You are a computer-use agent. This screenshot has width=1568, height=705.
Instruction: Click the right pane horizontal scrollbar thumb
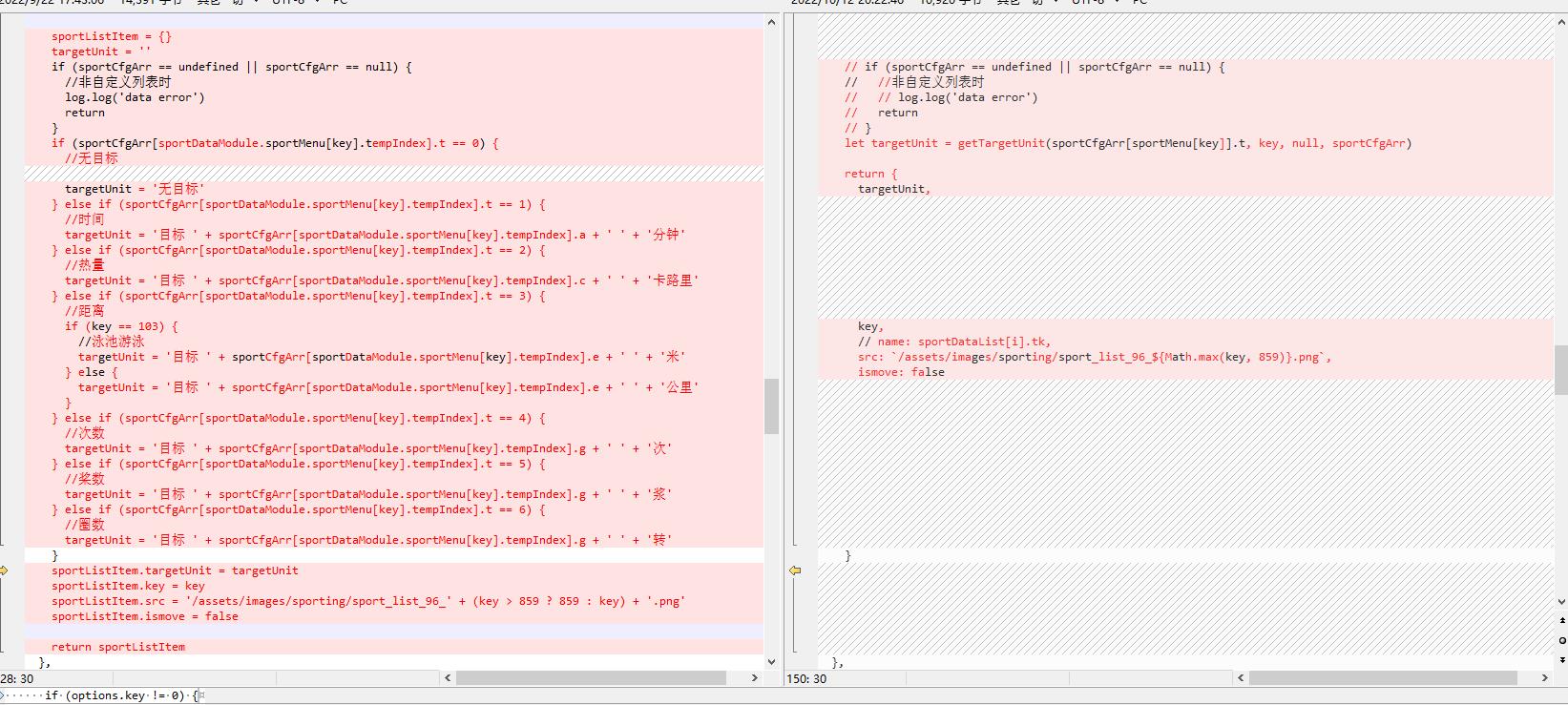coord(1383,677)
